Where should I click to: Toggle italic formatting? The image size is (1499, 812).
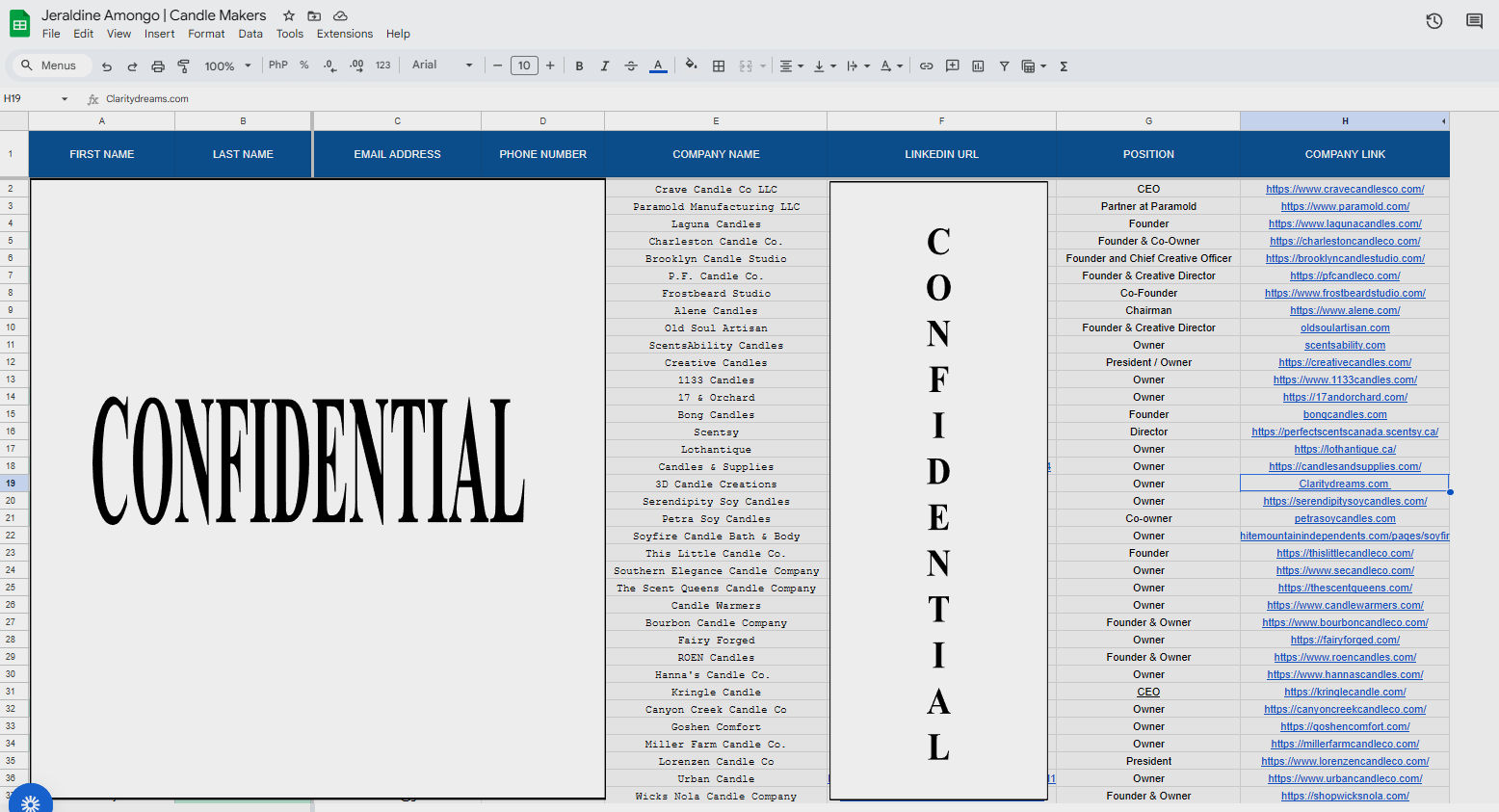(605, 66)
